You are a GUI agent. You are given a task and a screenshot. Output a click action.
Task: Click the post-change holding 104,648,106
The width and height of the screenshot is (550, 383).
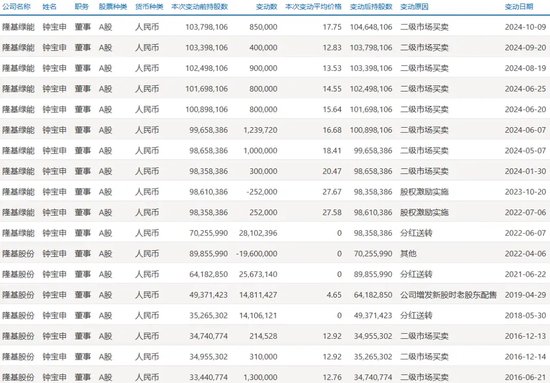(371, 27)
